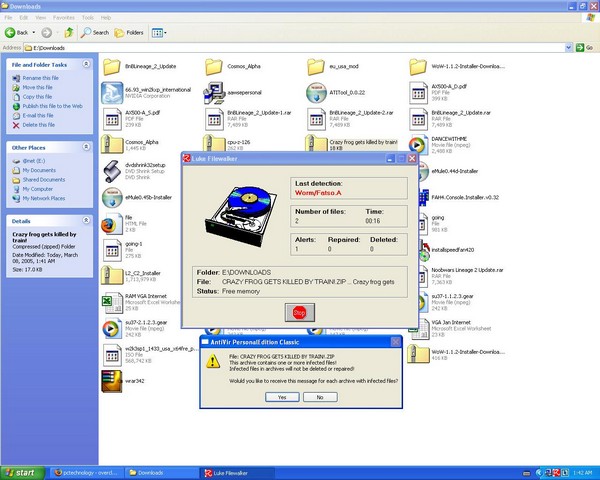The image size is (600, 480).
Task: Click Delete this file link
Action: 39,125
